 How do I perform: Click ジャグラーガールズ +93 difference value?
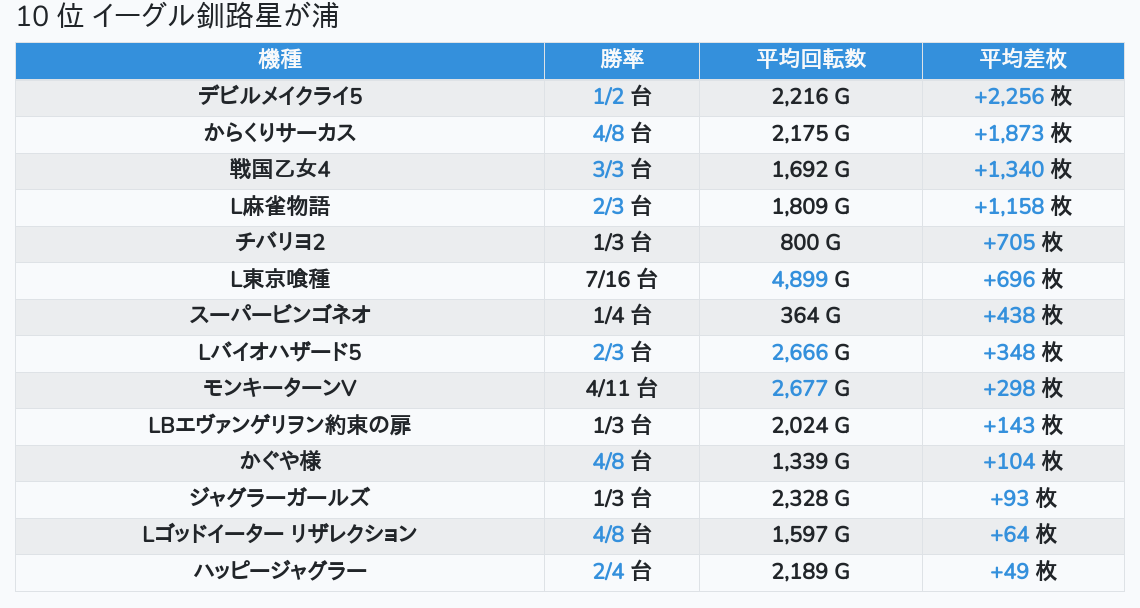pyautogui.click(x=1009, y=498)
